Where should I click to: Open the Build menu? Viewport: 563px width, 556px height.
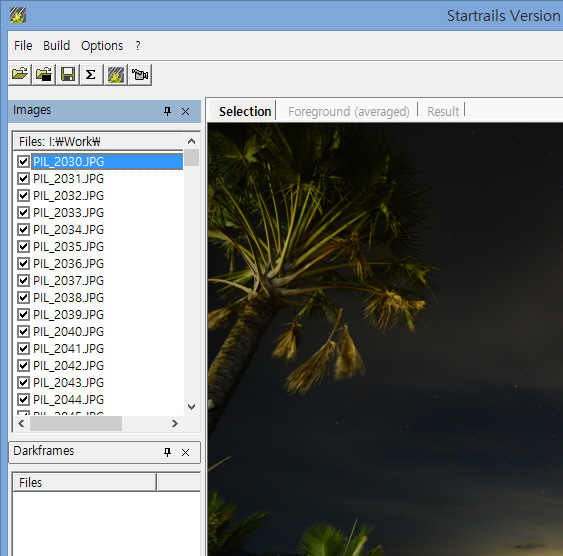coord(56,46)
